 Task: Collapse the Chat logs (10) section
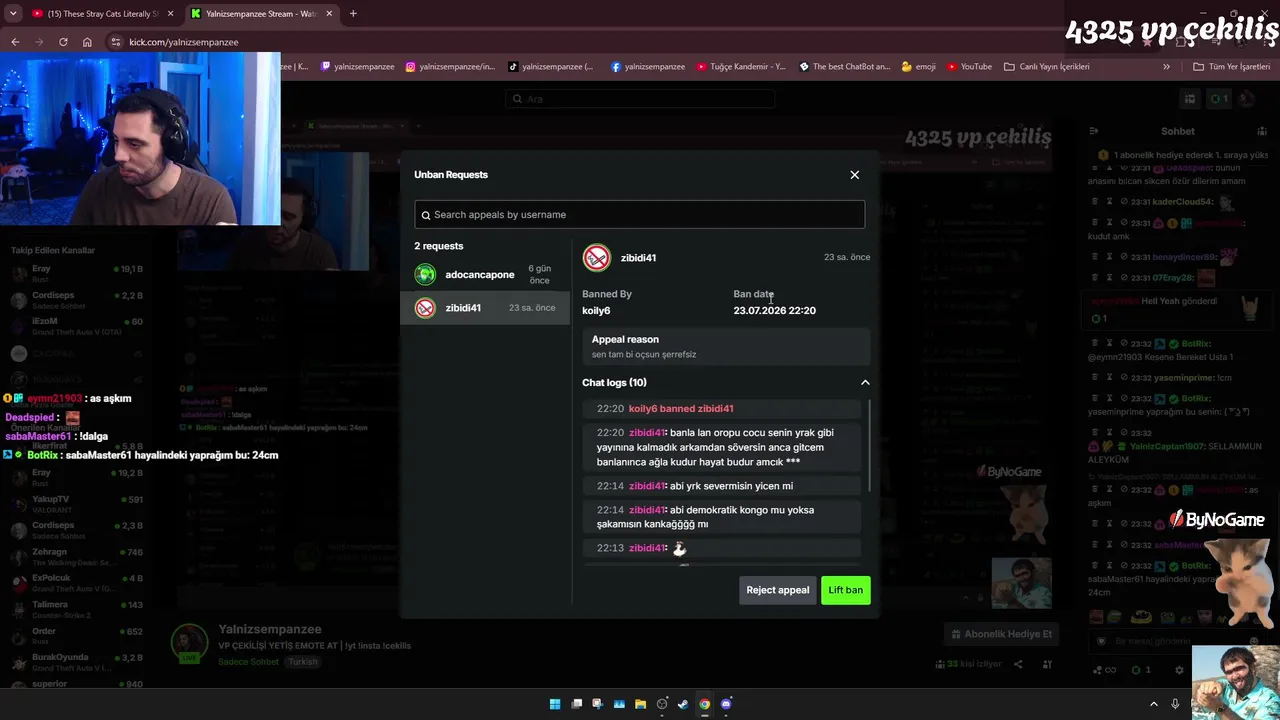pyautogui.click(x=865, y=382)
